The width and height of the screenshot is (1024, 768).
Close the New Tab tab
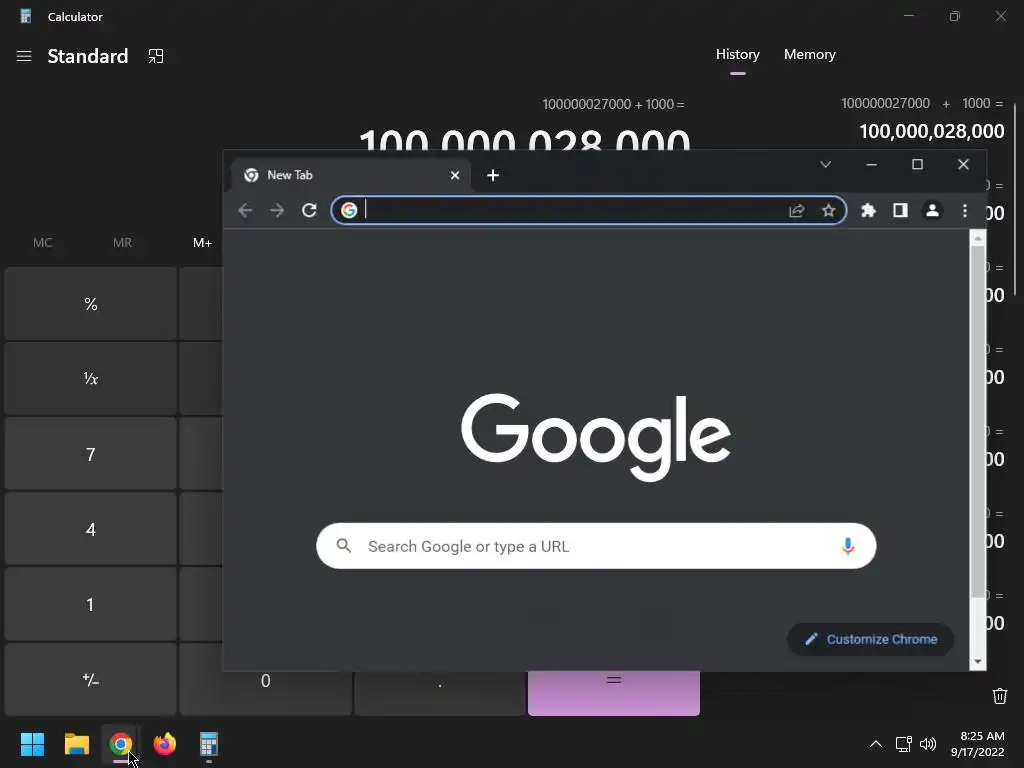click(x=455, y=175)
